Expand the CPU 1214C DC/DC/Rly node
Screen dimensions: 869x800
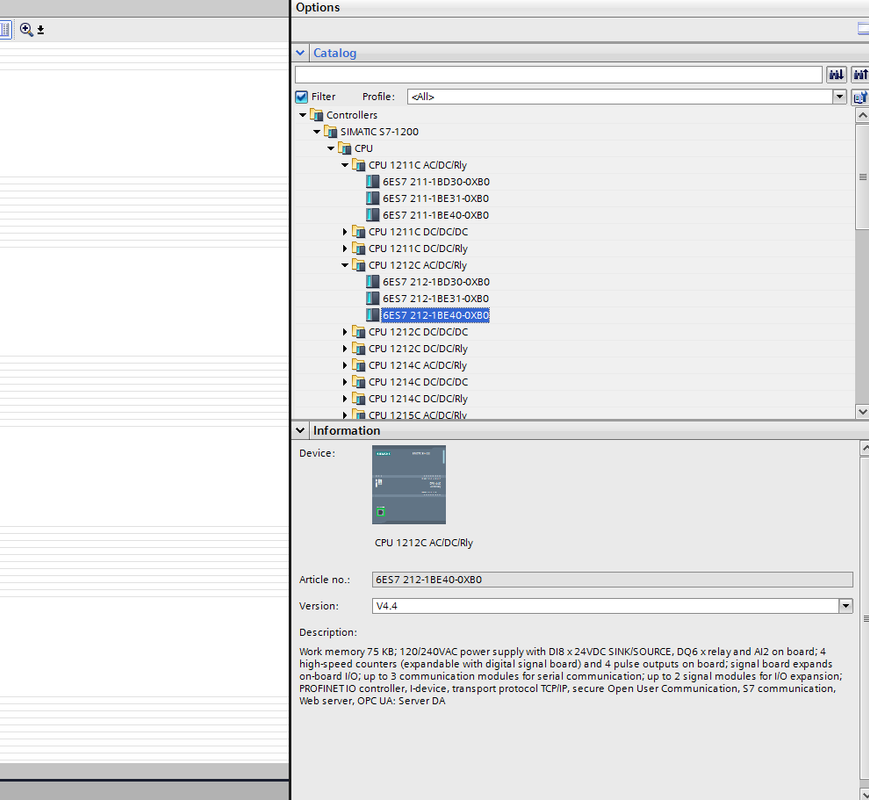click(x=345, y=399)
